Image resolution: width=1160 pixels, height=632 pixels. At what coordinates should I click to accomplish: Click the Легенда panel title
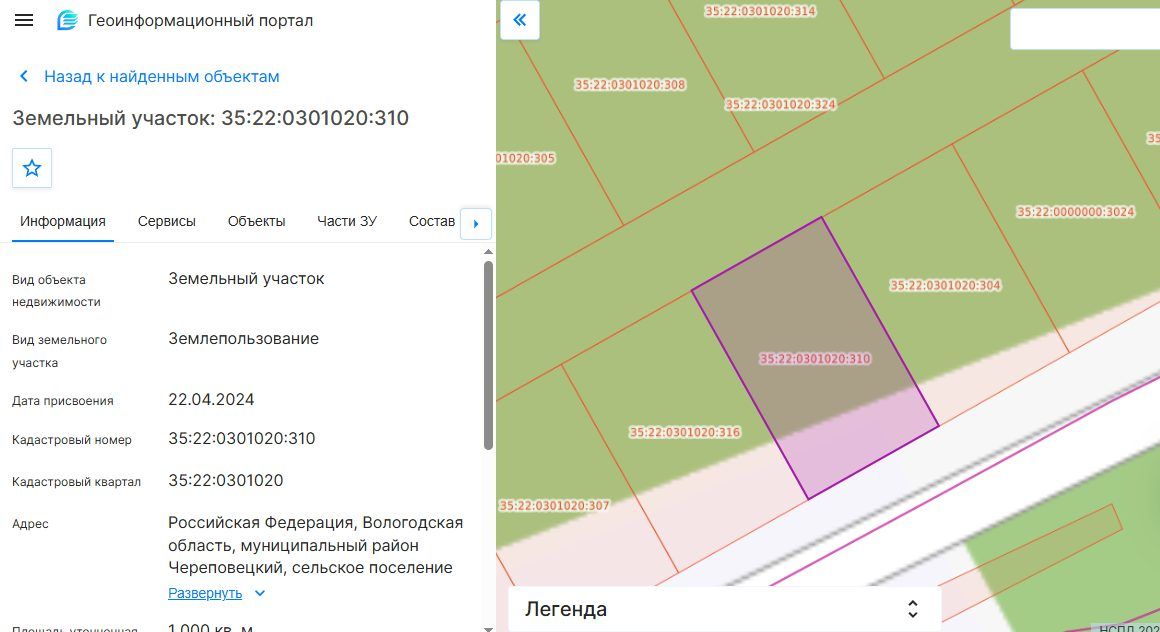tap(566, 609)
